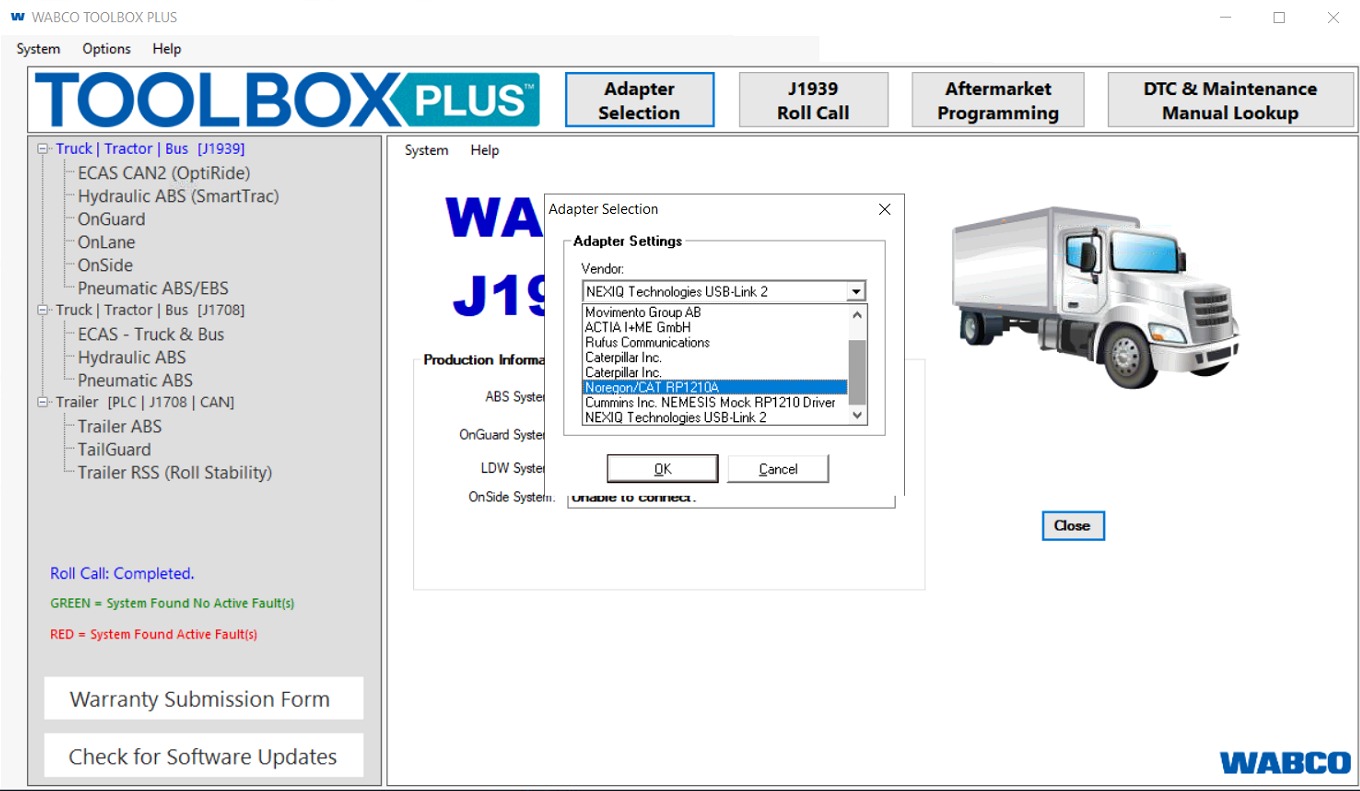Open the Options menu

(x=106, y=48)
